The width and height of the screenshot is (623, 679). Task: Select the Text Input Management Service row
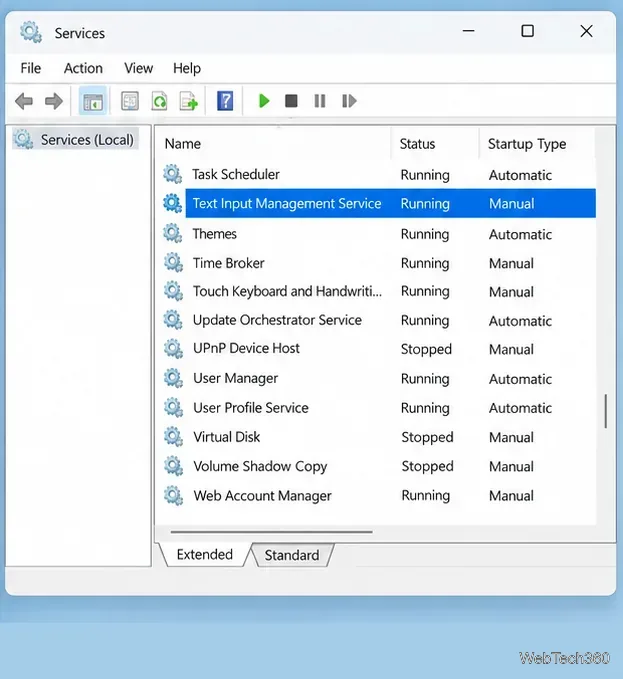pos(391,203)
